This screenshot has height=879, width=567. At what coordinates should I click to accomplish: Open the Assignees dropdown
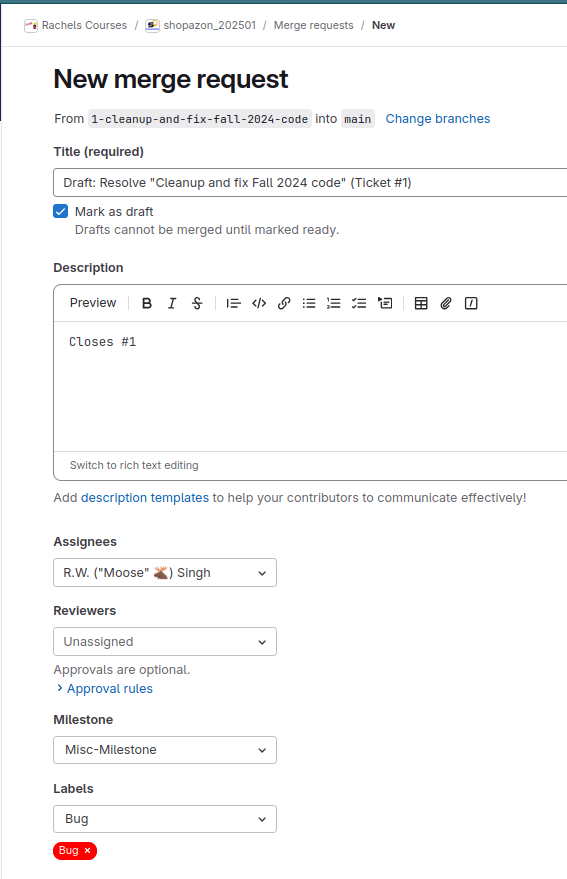(x=165, y=572)
